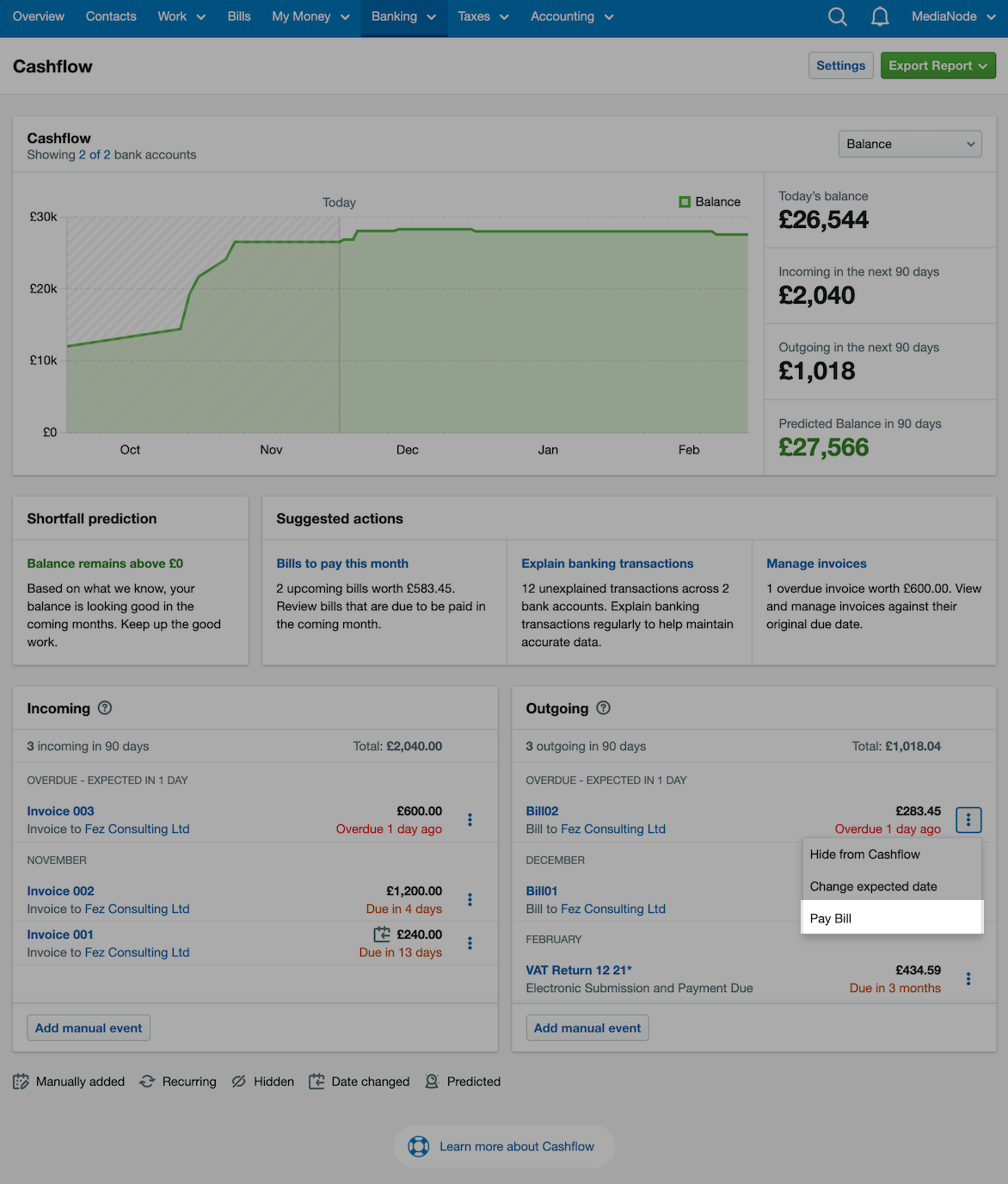This screenshot has height=1184, width=1008.
Task: Click the lifebuoy help icon
Action: tap(419, 1146)
